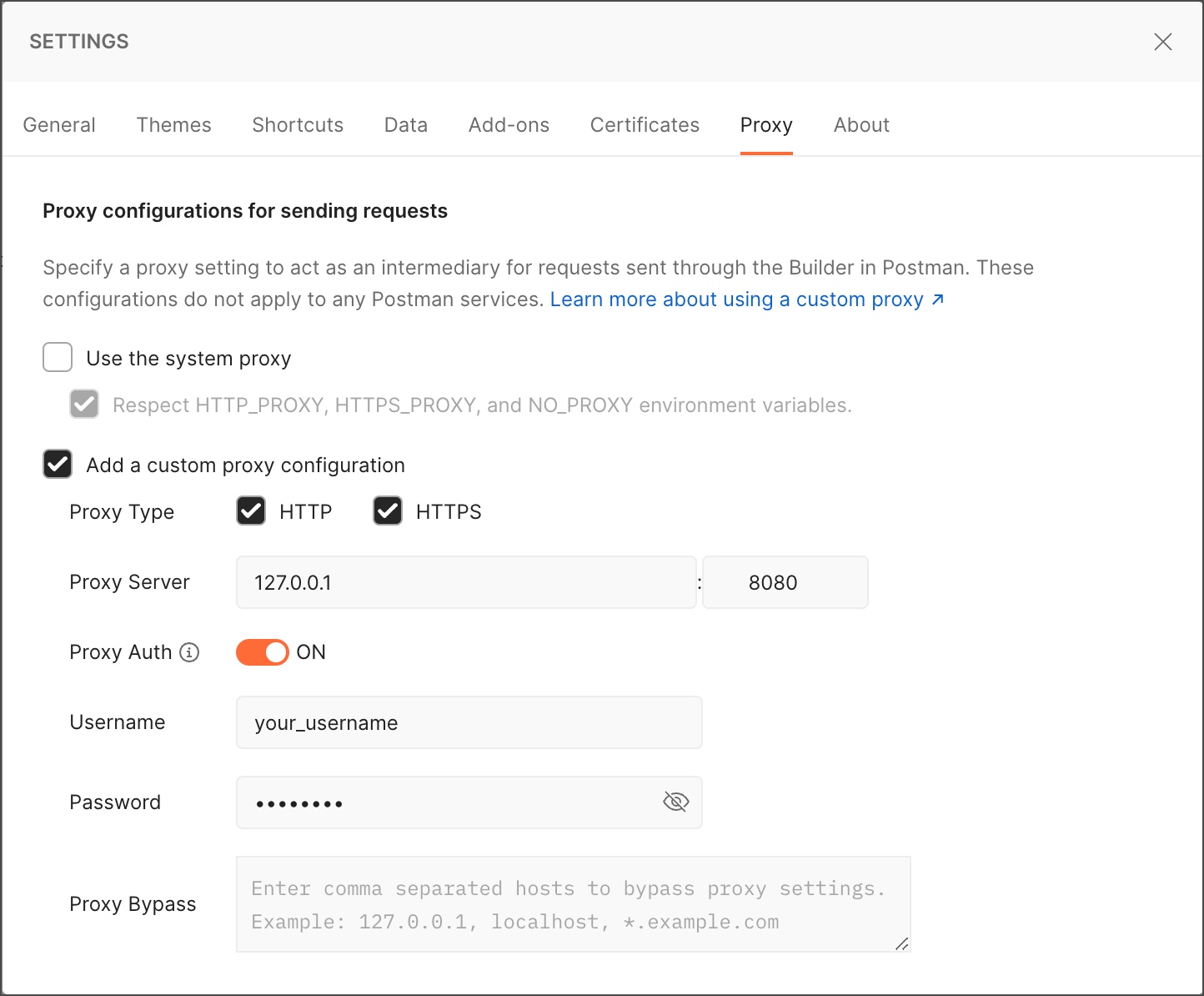Uncheck Add a custom proxy configuration

57,464
